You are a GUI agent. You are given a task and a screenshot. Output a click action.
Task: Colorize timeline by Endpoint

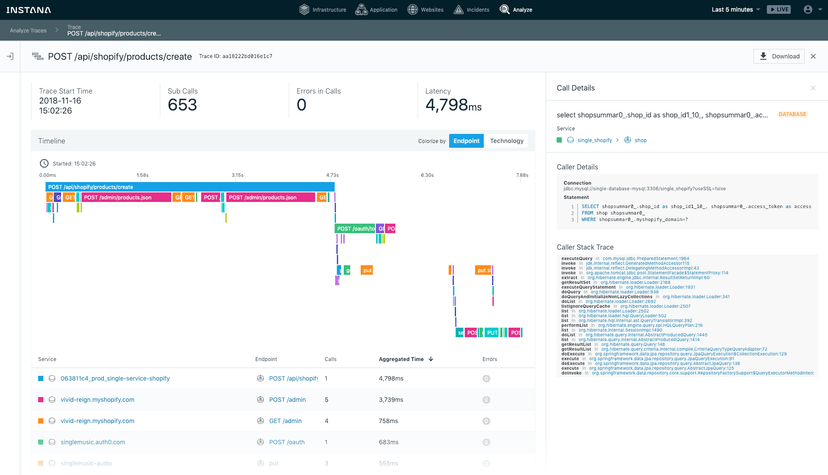(466, 141)
